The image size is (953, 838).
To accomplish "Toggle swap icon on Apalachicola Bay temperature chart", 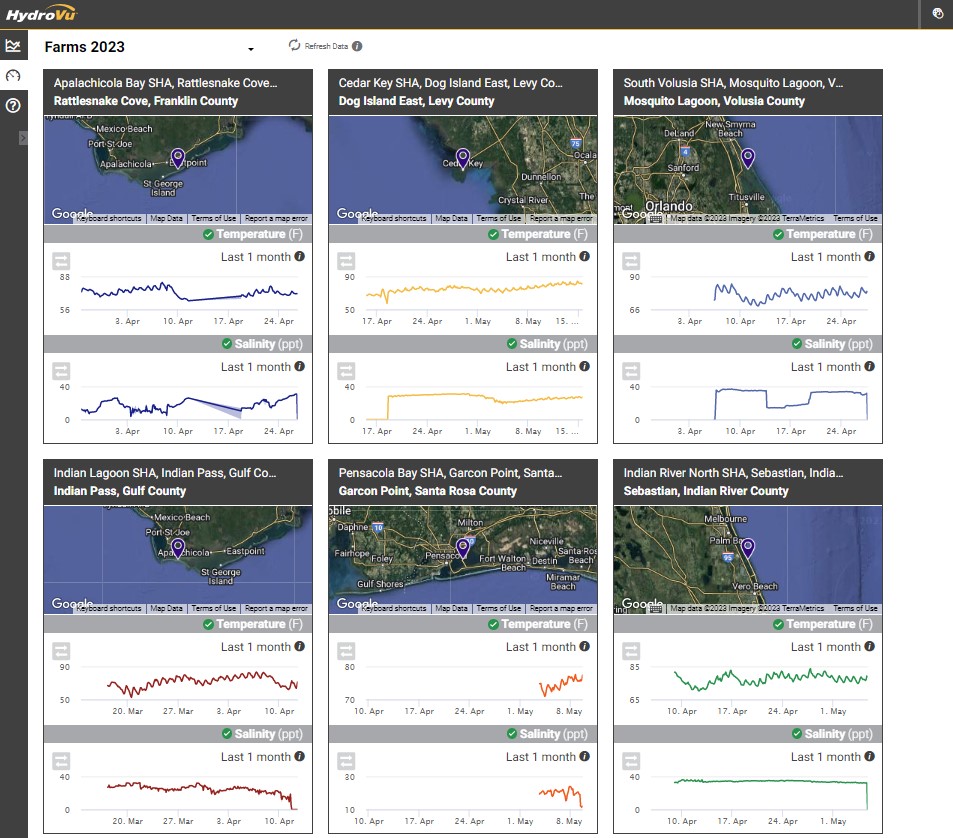I will tap(61, 261).
